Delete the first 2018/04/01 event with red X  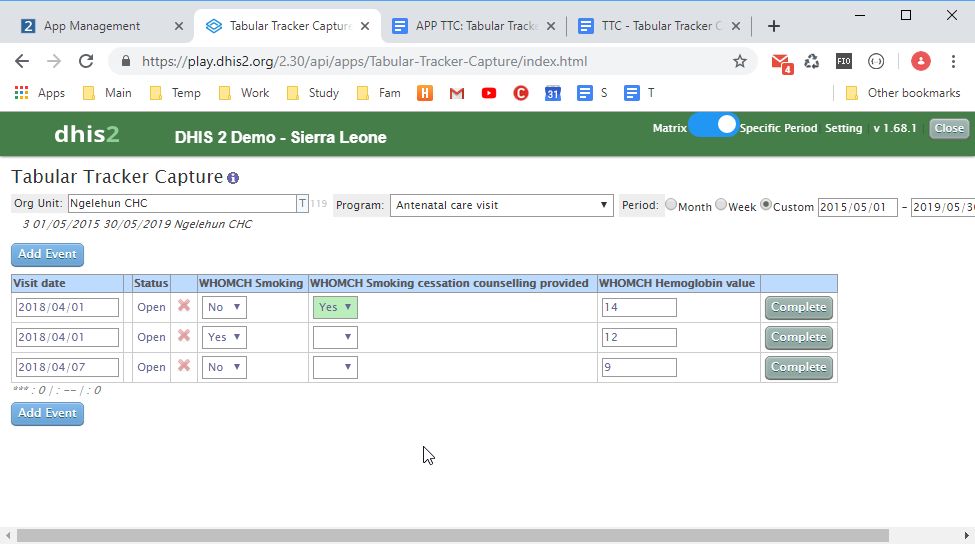click(x=184, y=306)
